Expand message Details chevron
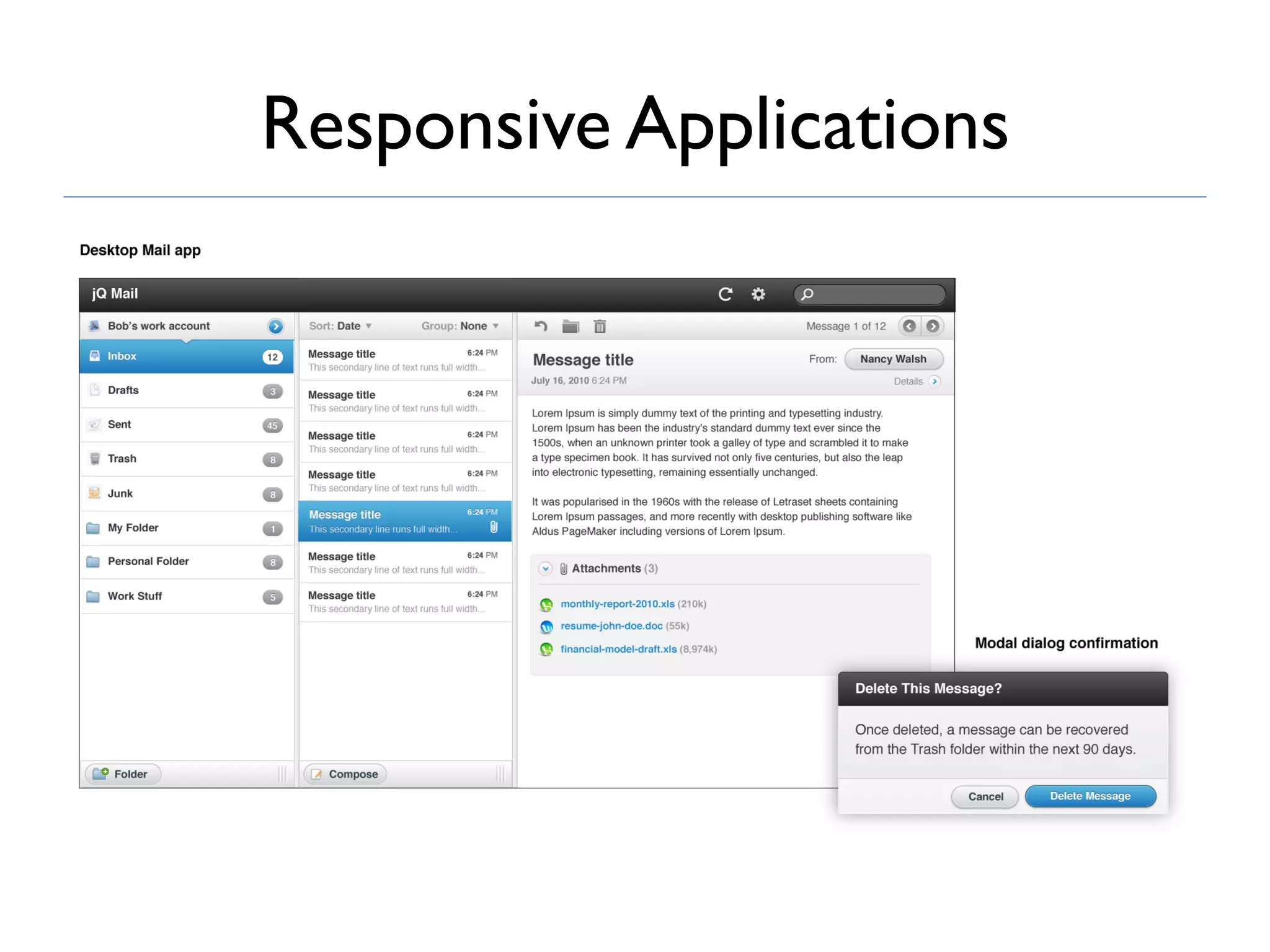 [x=935, y=381]
